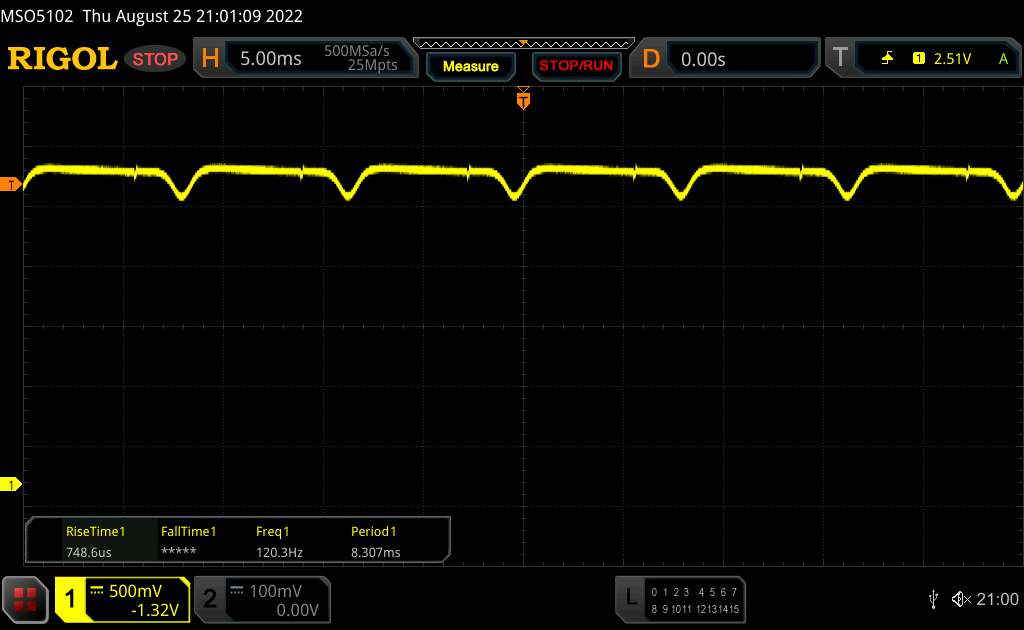Image resolution: width=1024 pixels, height=630 pixels.
Task: Open horizontal timebase H icon
Action: pyautogui.click(x=210, y=58)
